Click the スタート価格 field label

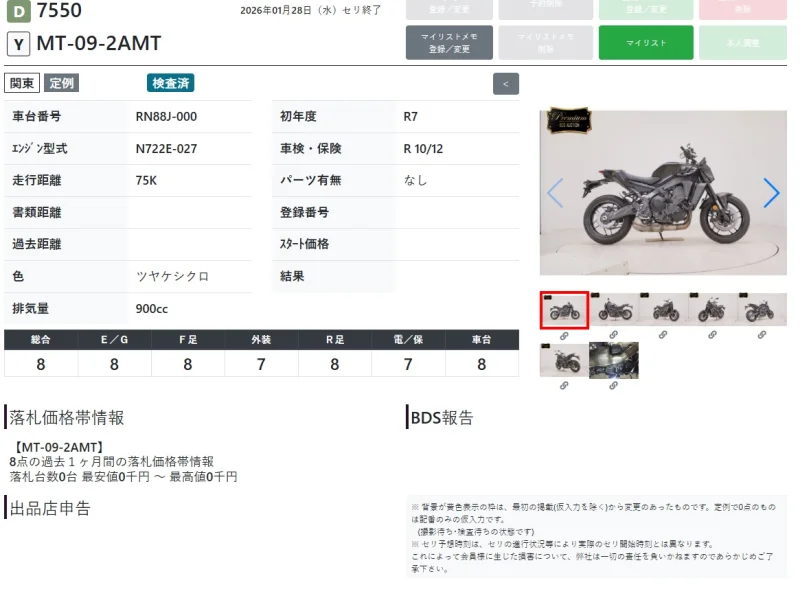coord(304,244)
